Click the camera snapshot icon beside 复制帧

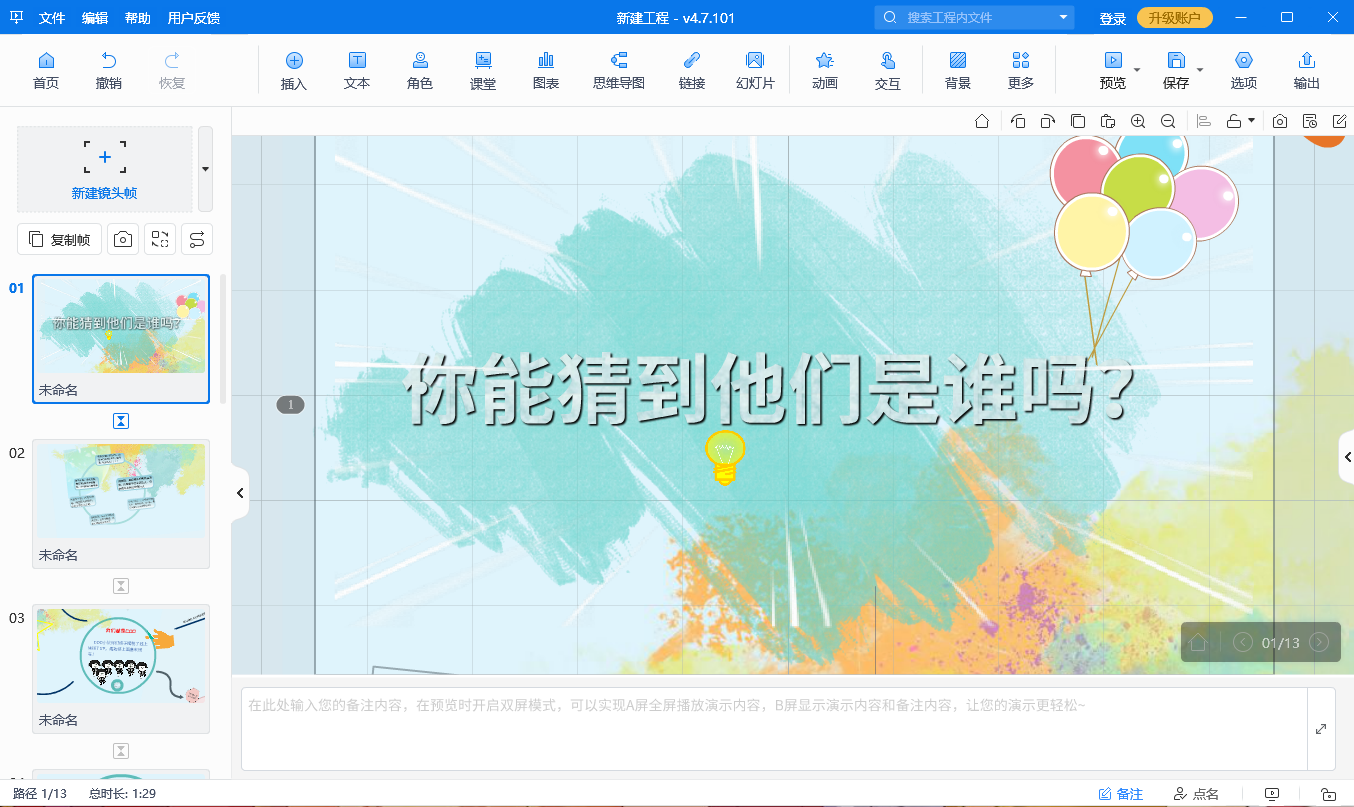tap(123, 239)
